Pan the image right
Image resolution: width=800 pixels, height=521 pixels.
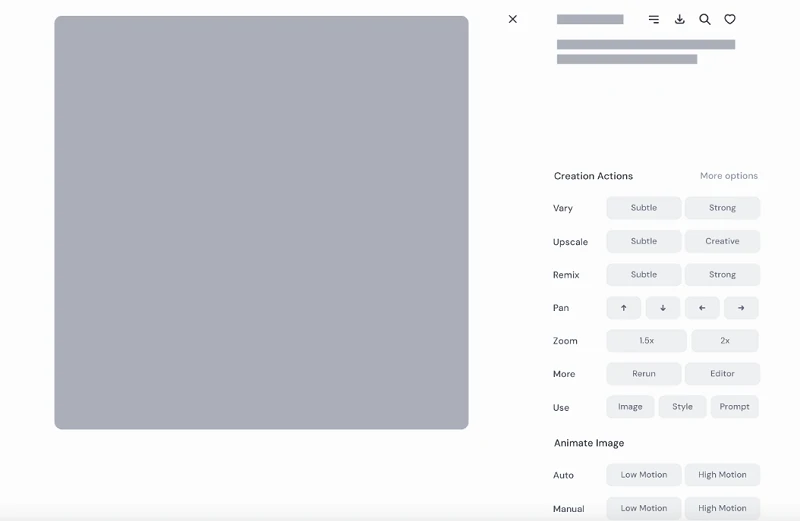tap(741, 308)
